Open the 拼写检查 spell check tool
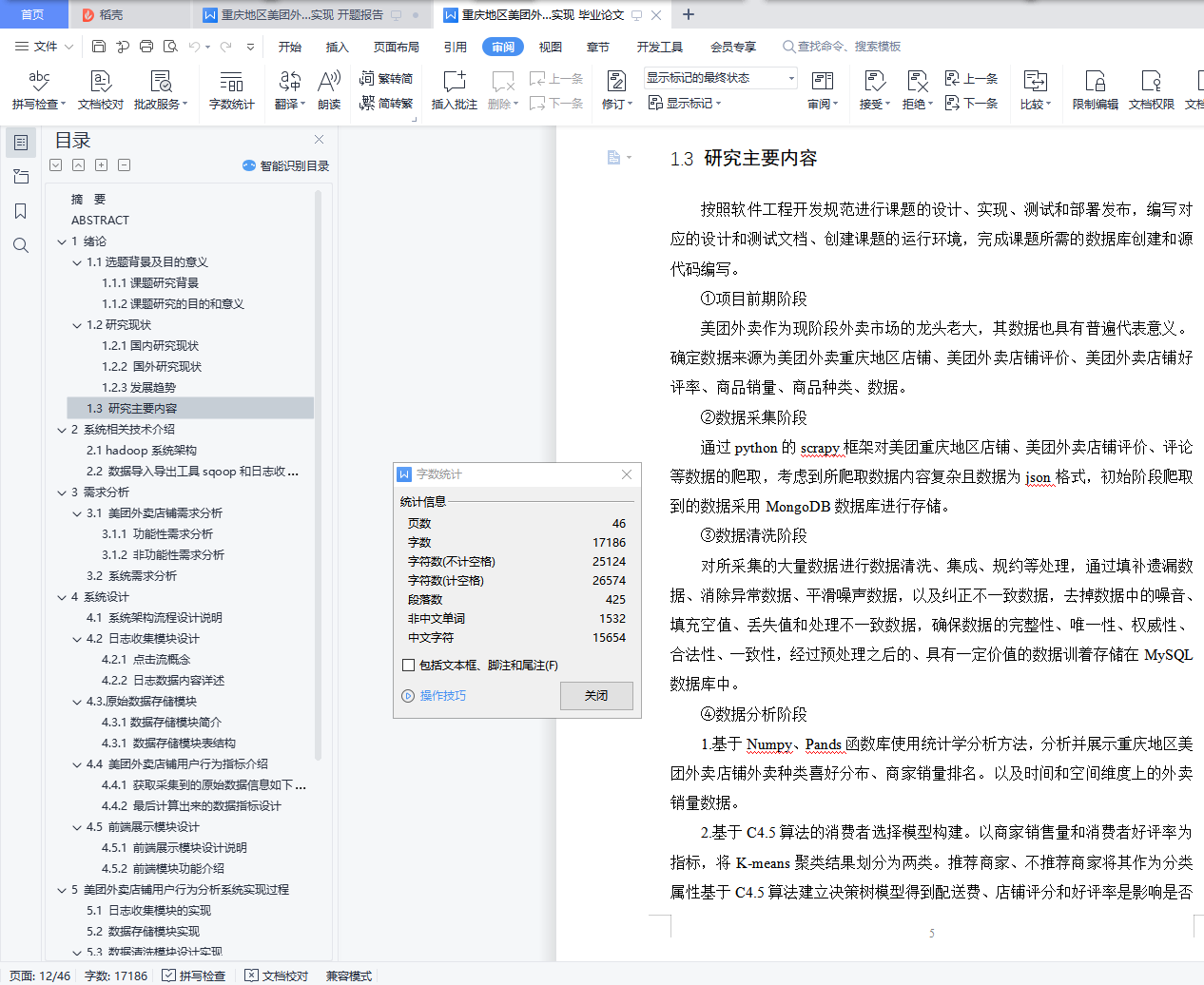This screenshot has height=985, width=1204. (x=39, y=90)
